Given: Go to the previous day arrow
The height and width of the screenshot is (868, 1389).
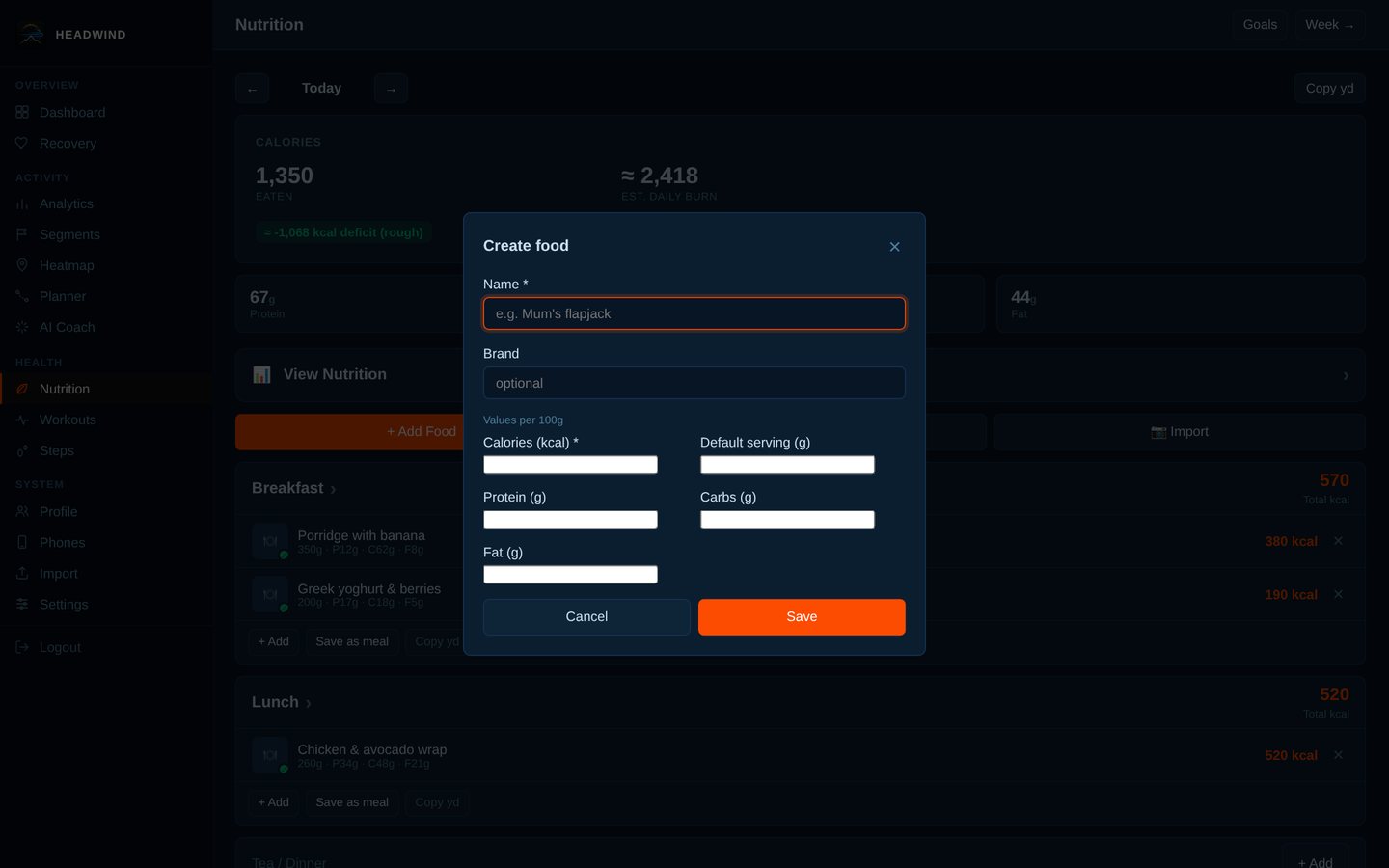Looking at the screenshot, I should tap(252, 89).
